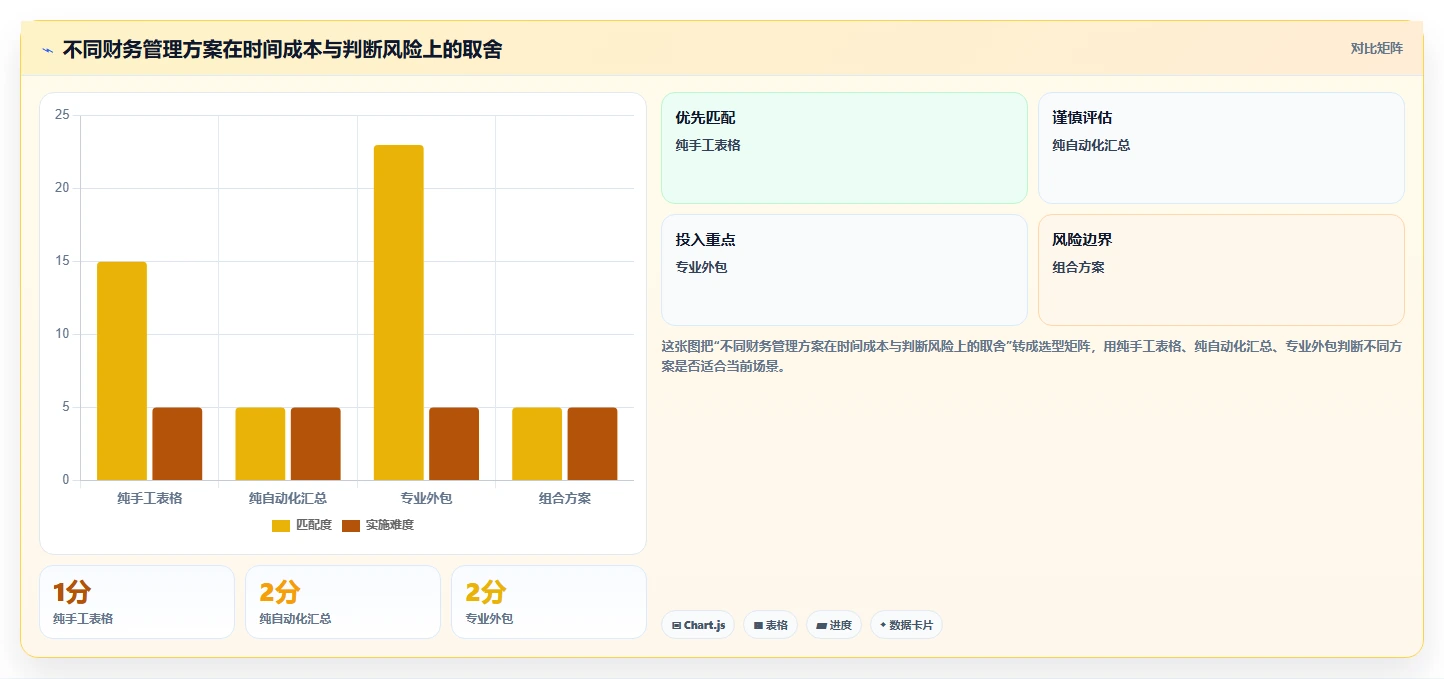Select the 表格 tag chip
1444x679 pixels.
pos(771,625)
